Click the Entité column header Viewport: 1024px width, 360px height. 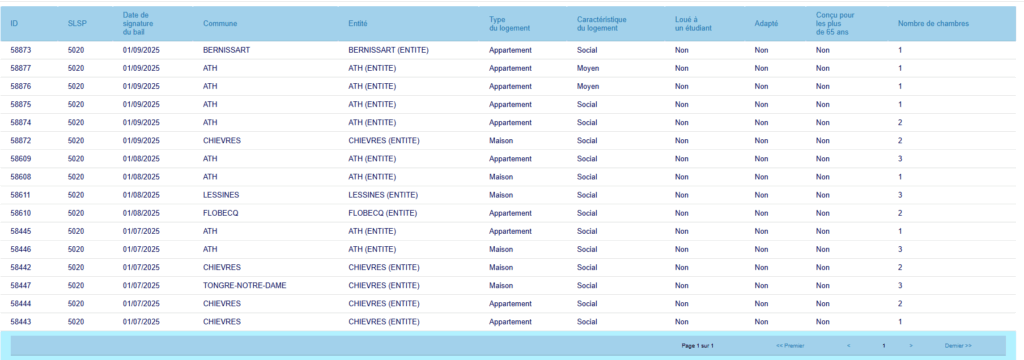point(358,24)
